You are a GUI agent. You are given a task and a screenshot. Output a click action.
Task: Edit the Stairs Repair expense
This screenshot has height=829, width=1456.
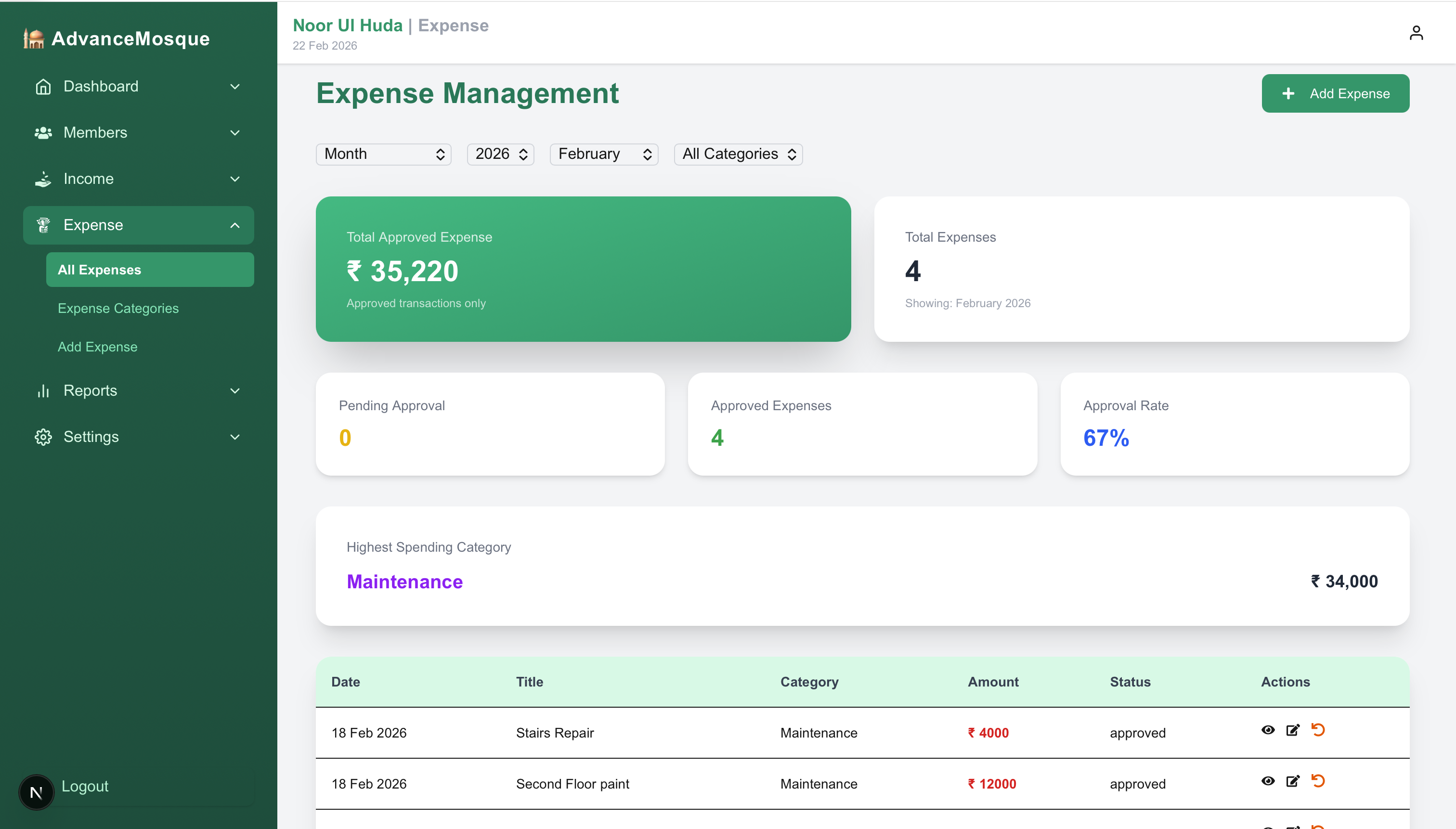1293,730
